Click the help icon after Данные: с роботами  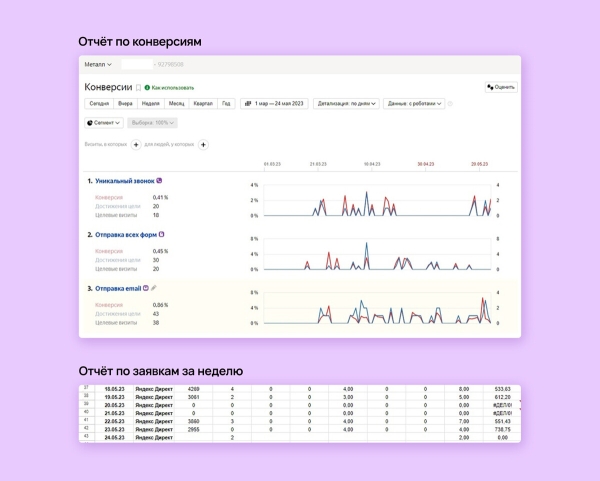pyautogui.click(x=450, y=103)
